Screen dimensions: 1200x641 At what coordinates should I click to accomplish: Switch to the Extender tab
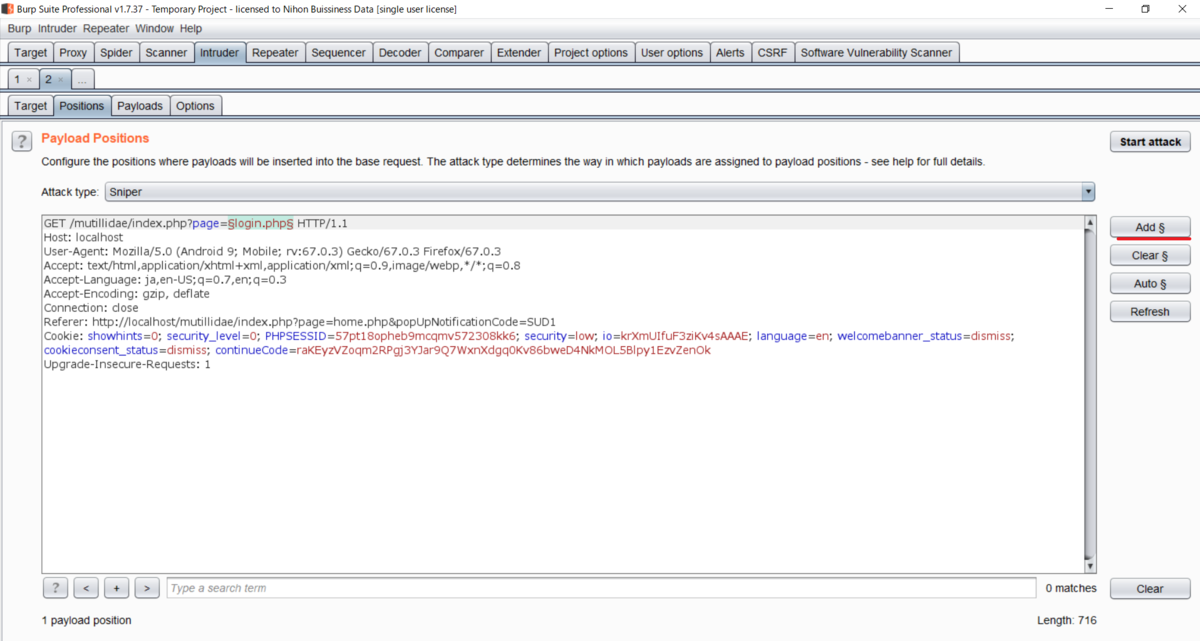[519, 53]
